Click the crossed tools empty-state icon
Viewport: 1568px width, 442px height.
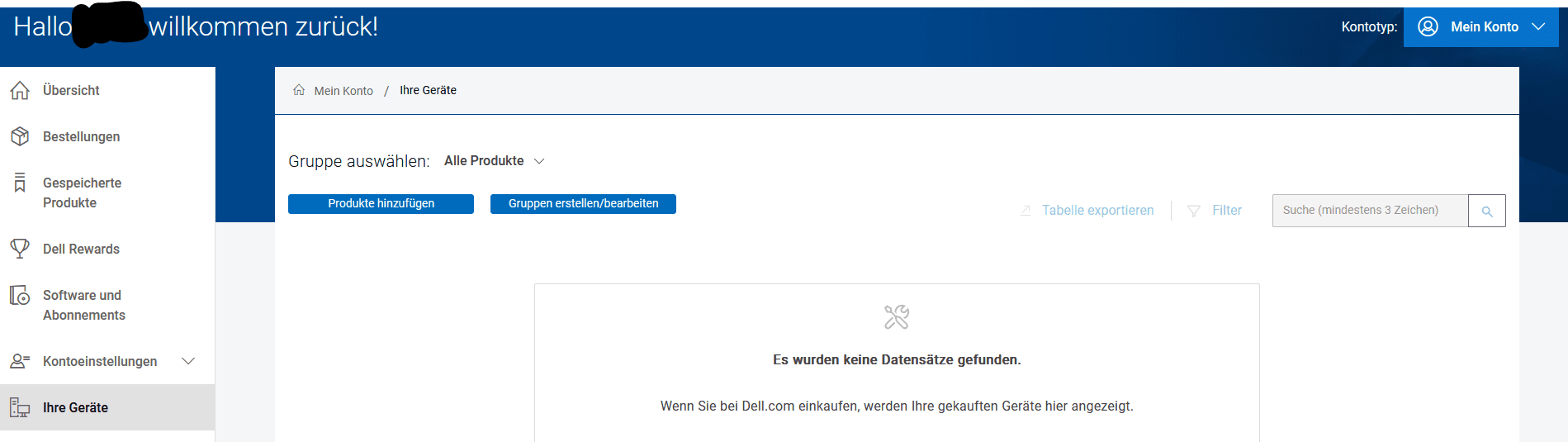897,317
